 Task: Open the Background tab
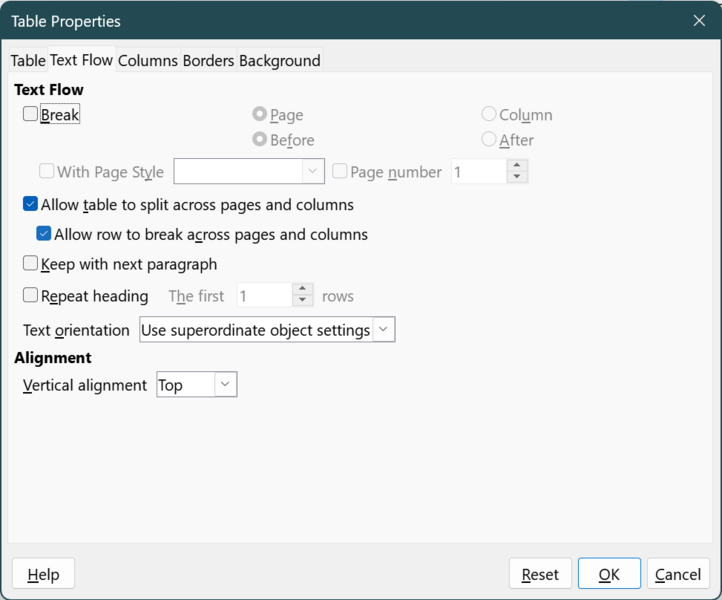pos(279,61)
